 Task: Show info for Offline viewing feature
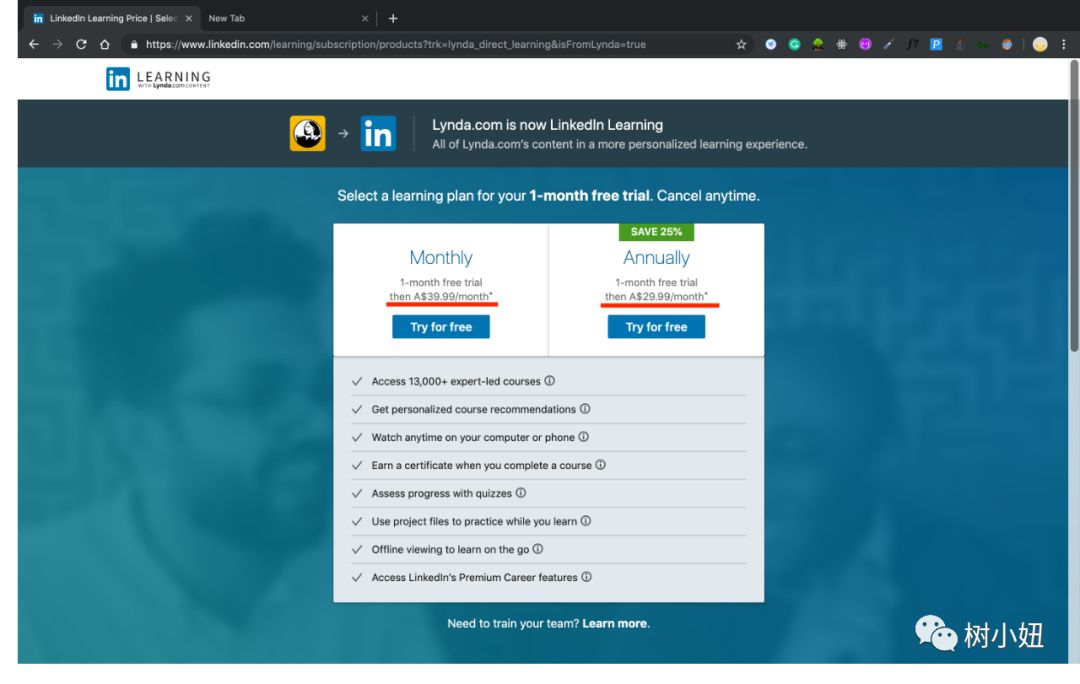pyautogui.click(x=538, y=549)
